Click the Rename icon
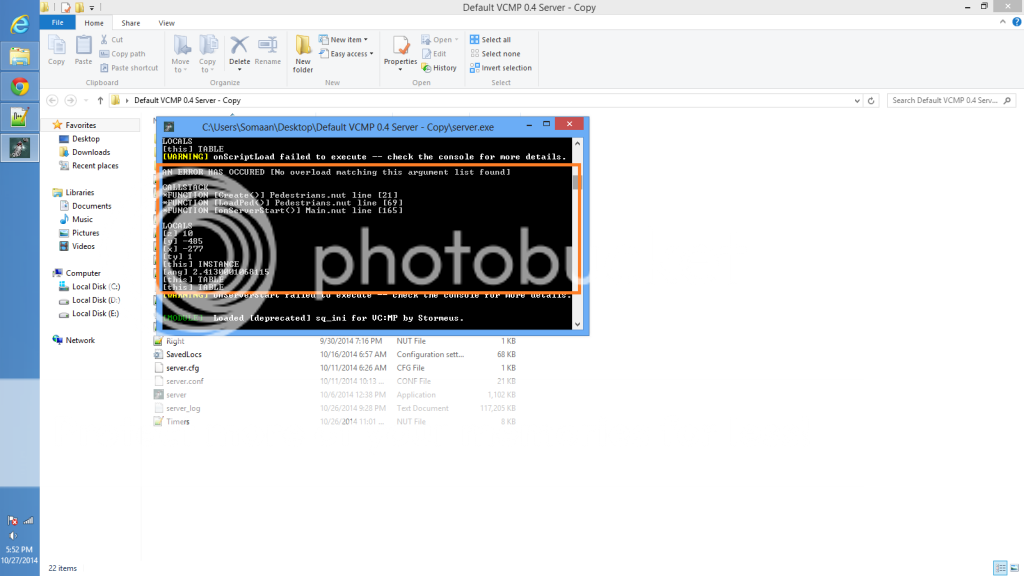This screenshot has width=1024, height=576. (x=268, y=50)
